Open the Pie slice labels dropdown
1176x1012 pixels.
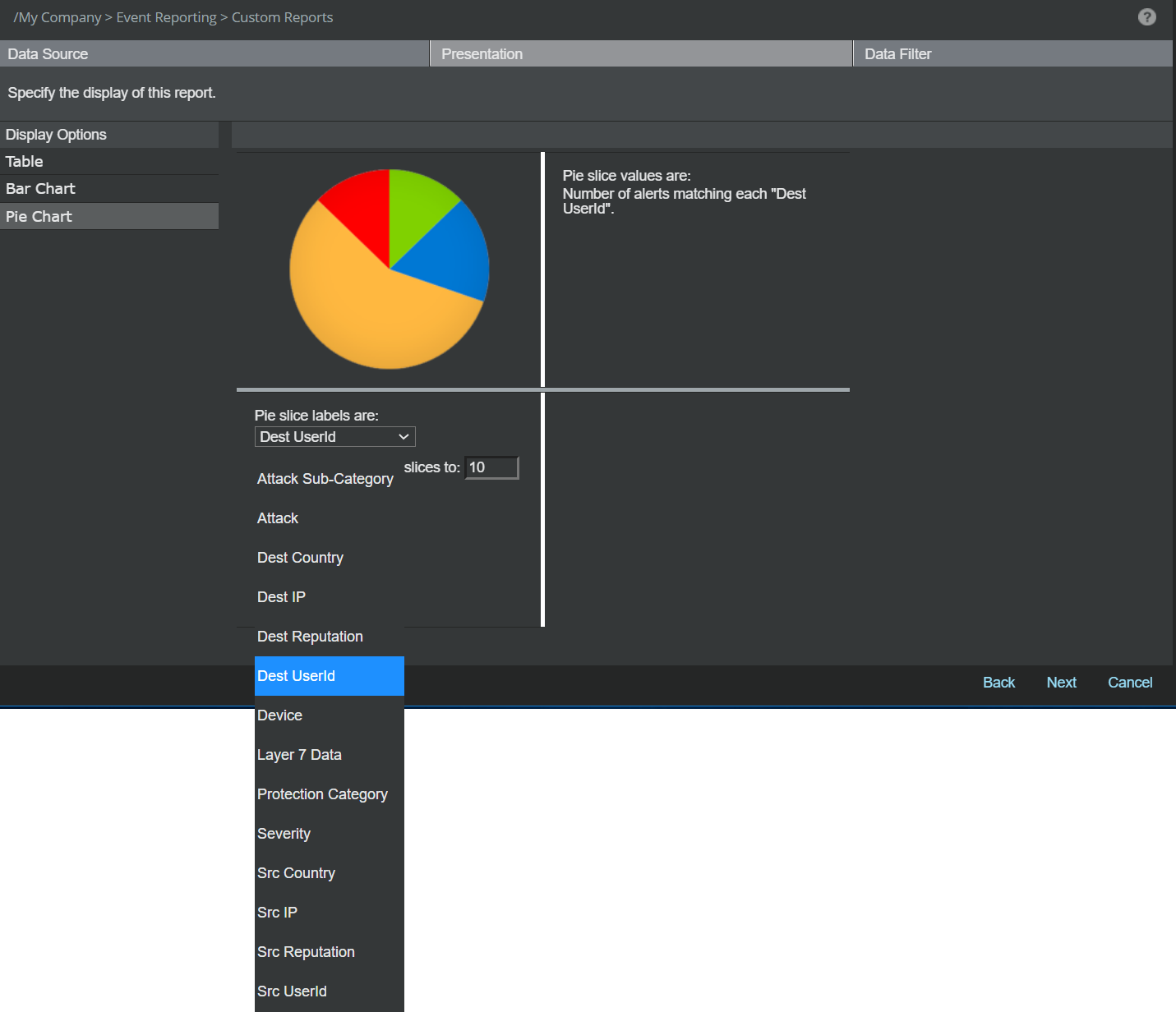point(335,437)
